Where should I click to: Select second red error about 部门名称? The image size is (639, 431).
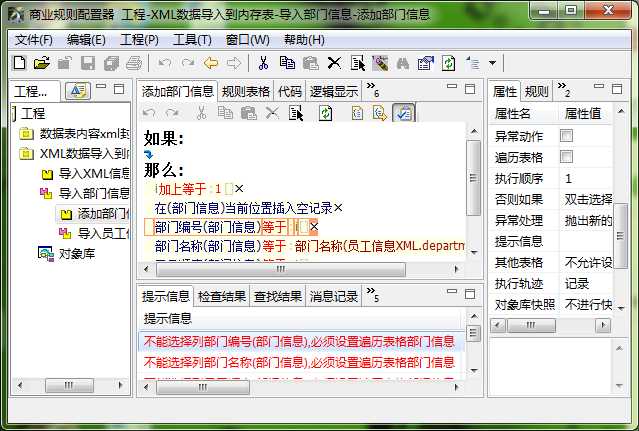point(299,362)
